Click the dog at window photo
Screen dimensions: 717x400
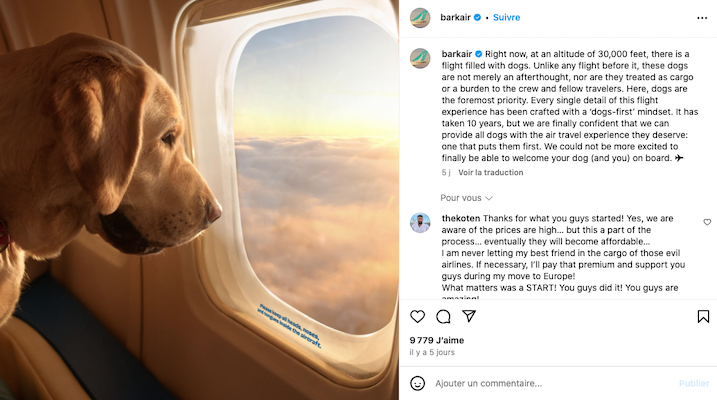pyautogui.click(x=199, y=200)
